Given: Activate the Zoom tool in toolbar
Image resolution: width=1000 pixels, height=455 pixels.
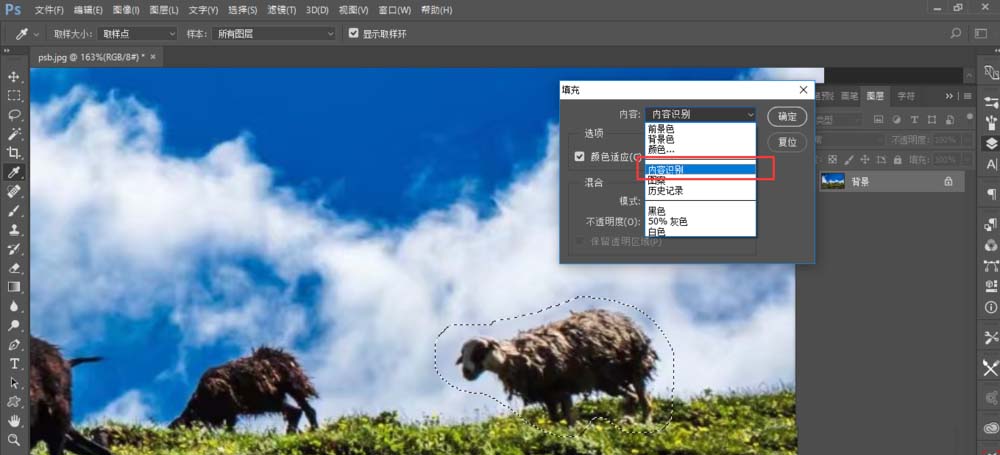Looking at the screenshot, I should pyautogui.click(x=14, y=439).
